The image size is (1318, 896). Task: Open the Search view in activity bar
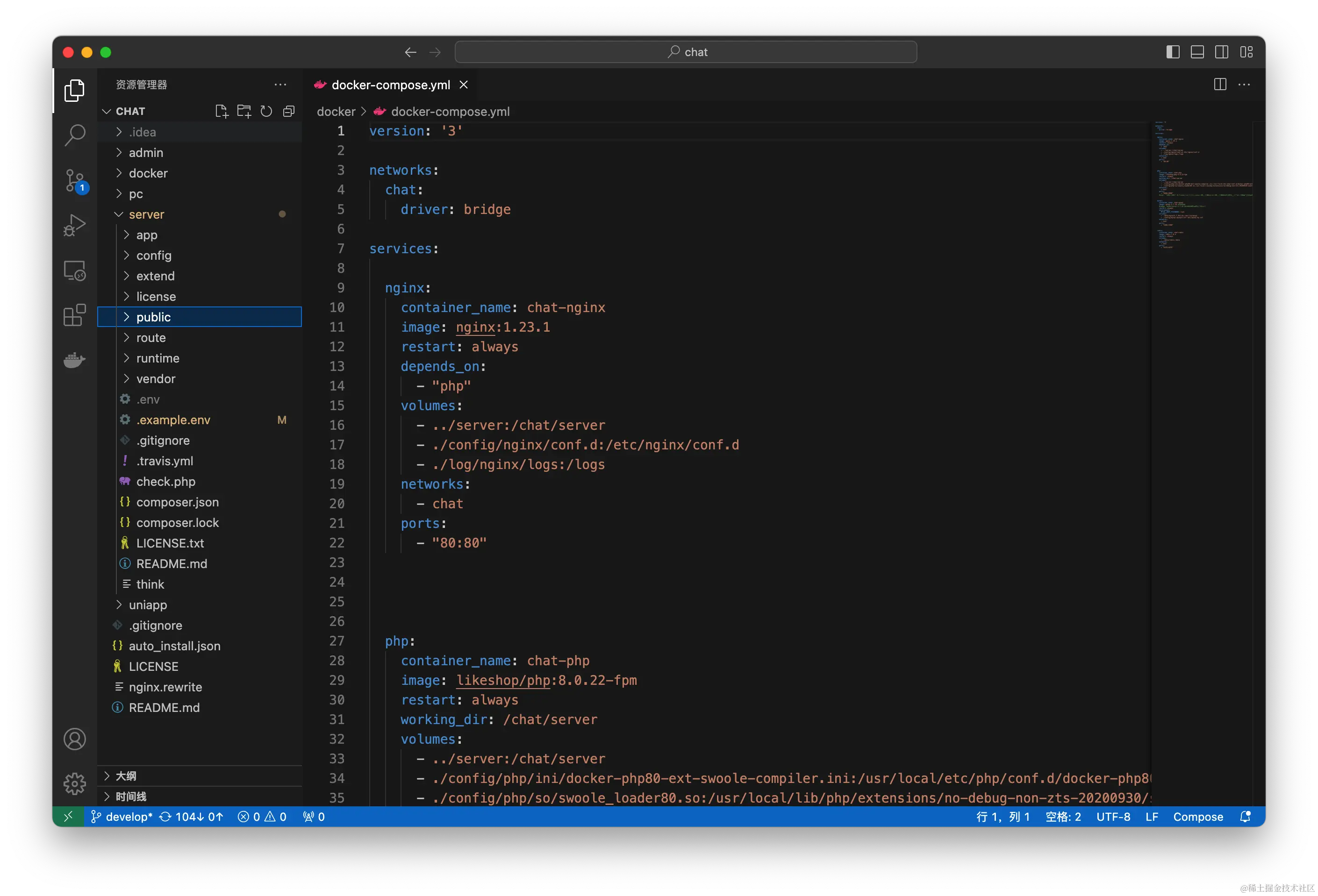pos(74,135)
